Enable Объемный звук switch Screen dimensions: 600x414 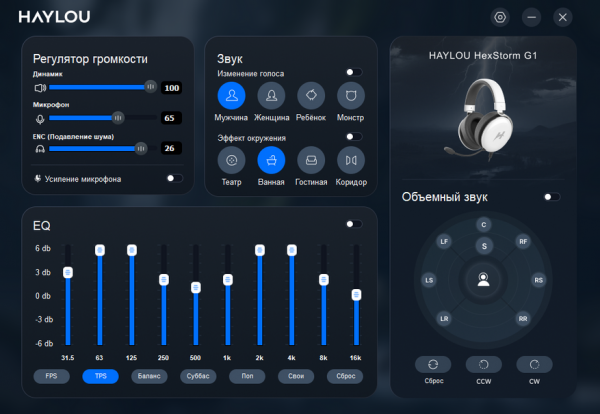point(552,197)
